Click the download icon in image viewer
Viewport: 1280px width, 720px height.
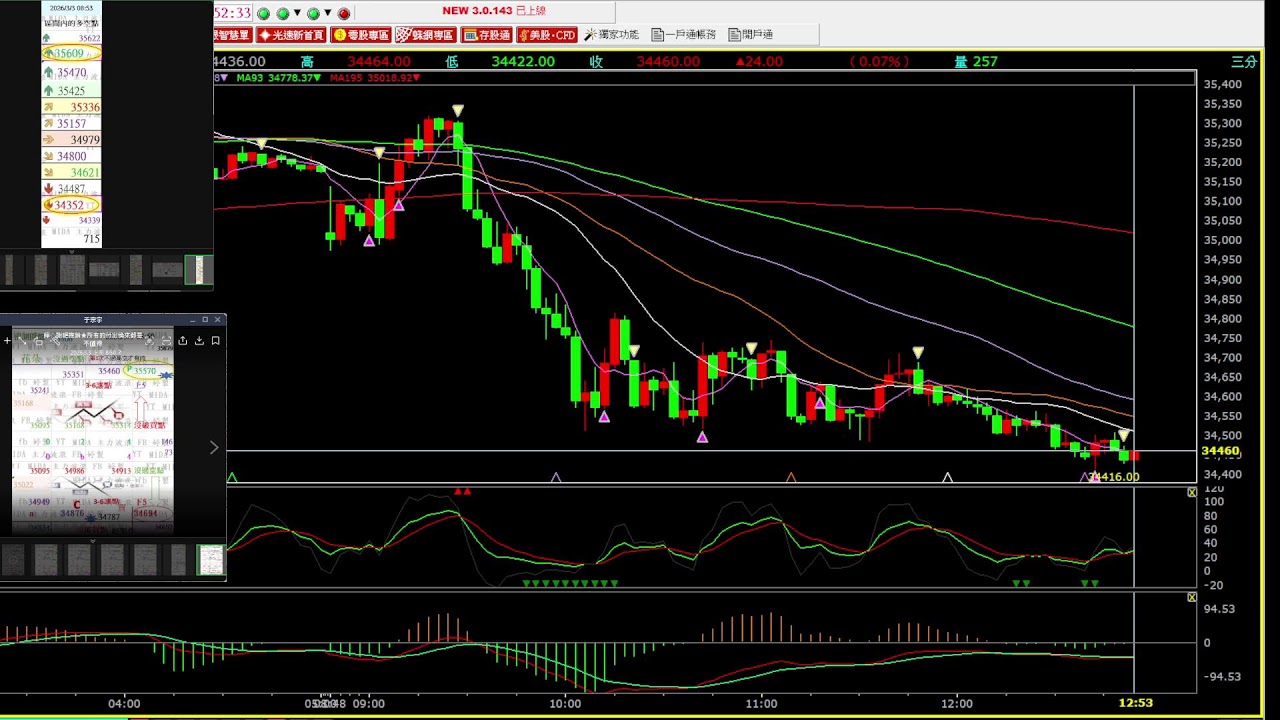click(199, 341)
